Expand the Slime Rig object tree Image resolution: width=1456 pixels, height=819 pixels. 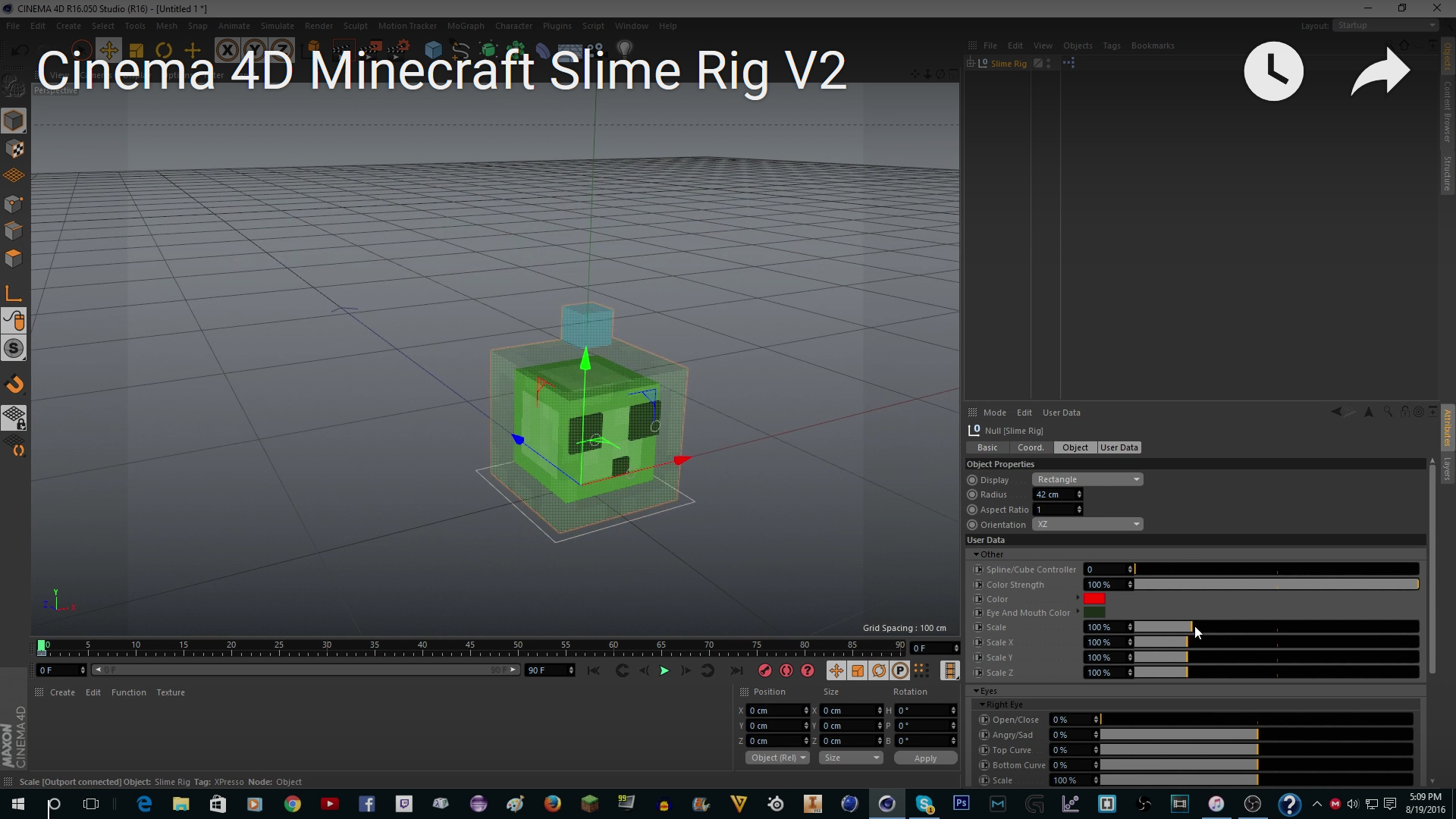(971, 64)
